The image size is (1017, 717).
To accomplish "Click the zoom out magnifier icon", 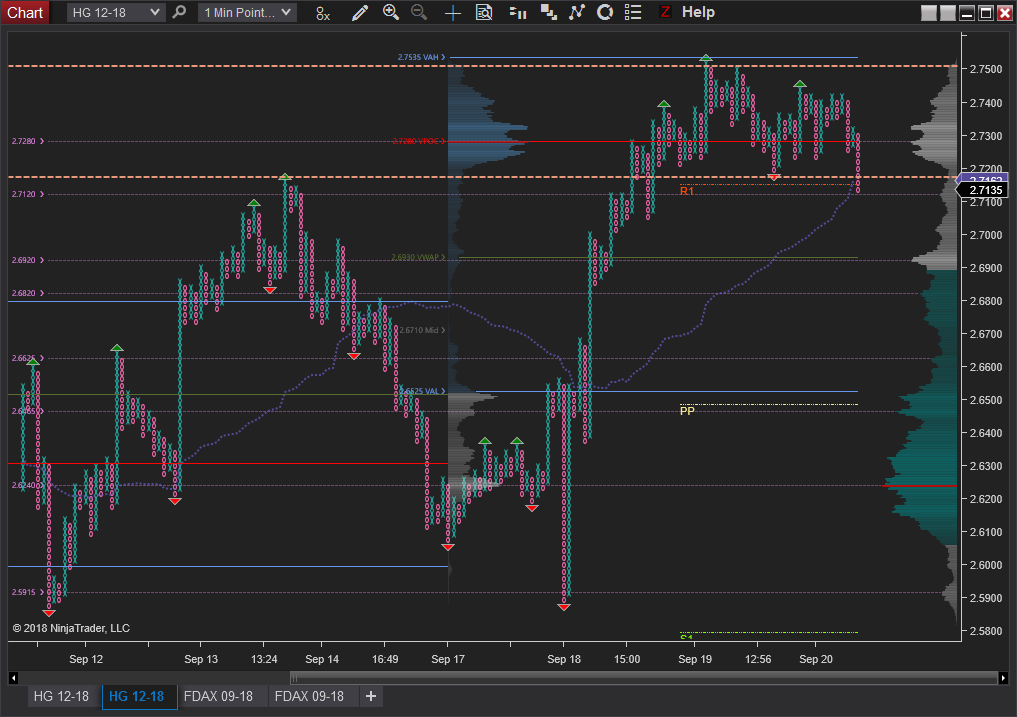I will tap(419, 12).
